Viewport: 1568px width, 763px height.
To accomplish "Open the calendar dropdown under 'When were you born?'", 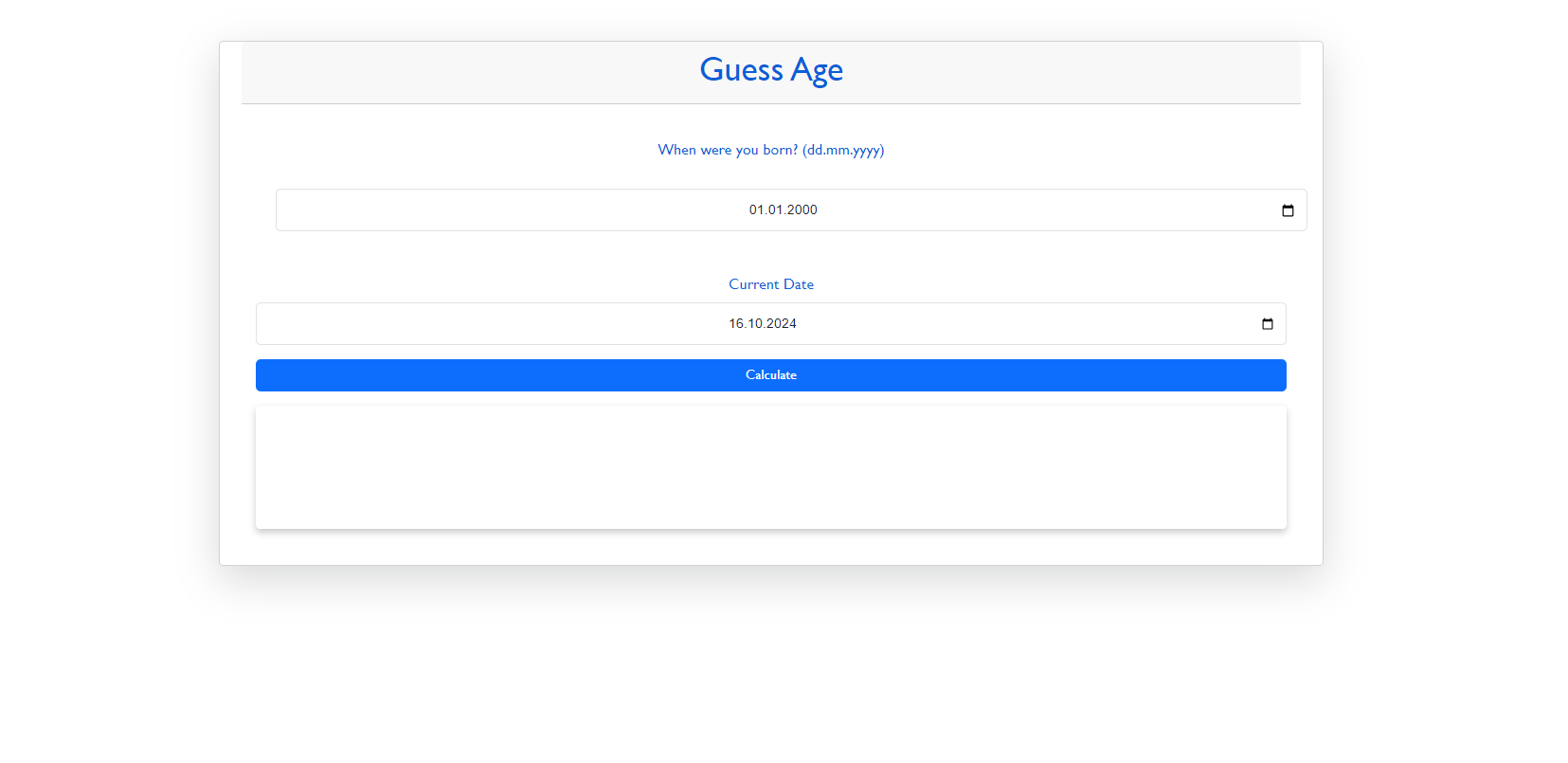I will pyautogui.click(x=1288, y=210).
